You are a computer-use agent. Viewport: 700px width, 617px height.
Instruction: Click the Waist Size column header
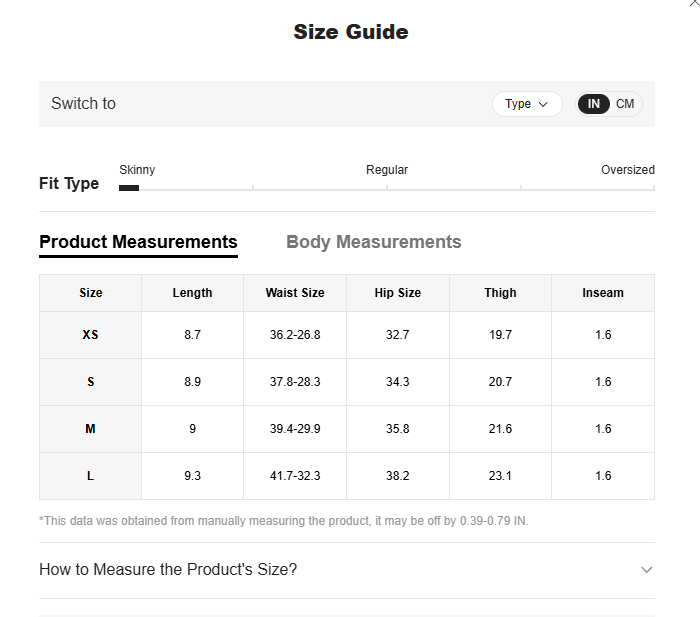point(295,293)
